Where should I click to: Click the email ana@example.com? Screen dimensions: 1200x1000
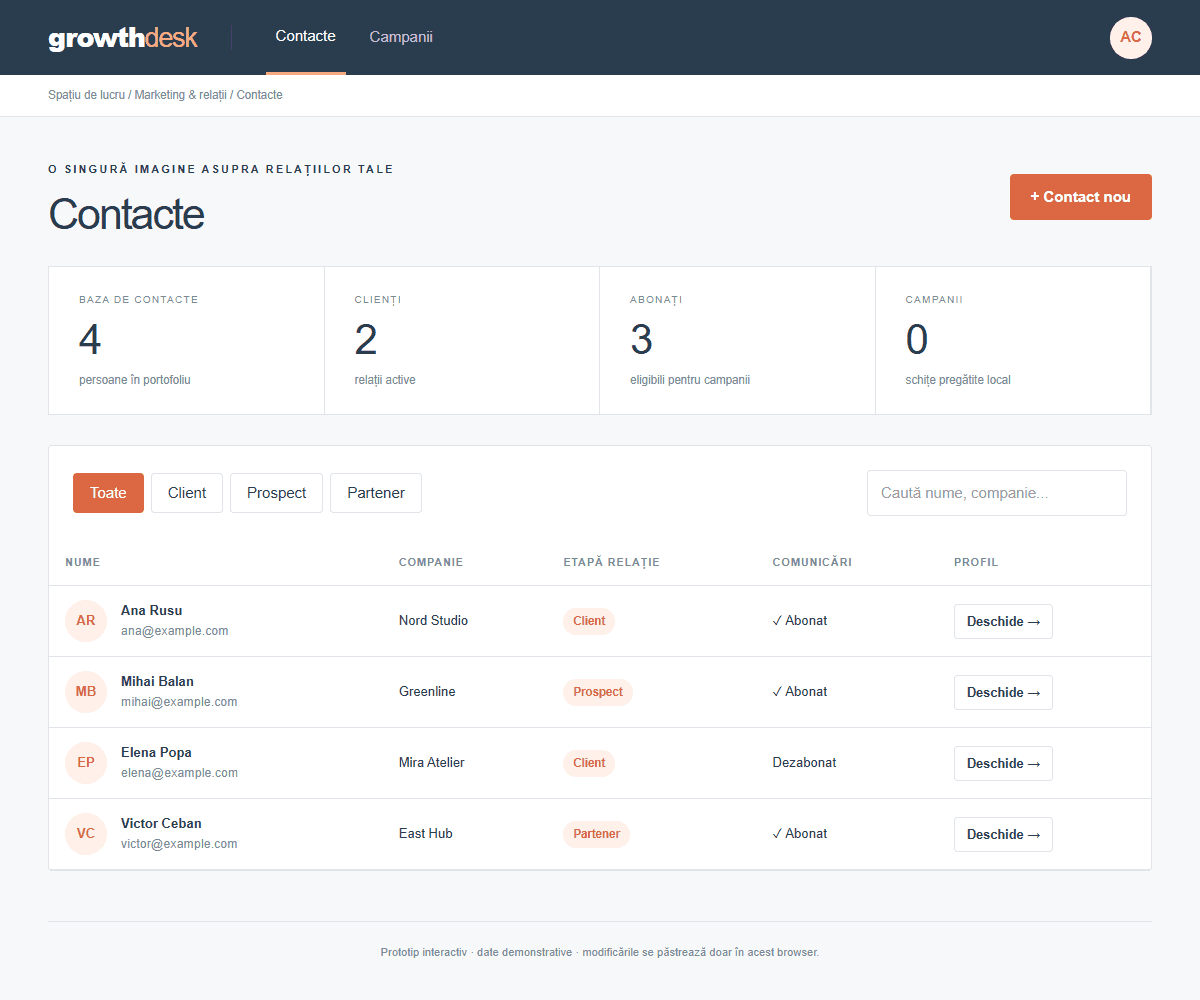pos(175,631)
